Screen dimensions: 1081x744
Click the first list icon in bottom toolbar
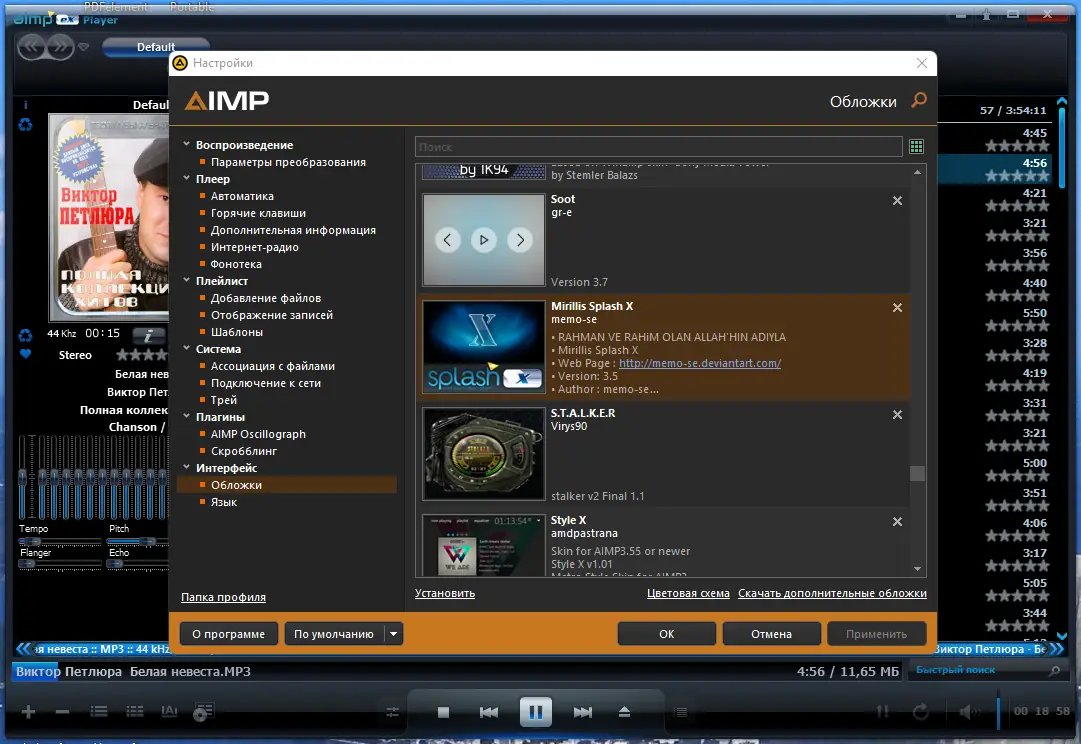pos(99,712)
